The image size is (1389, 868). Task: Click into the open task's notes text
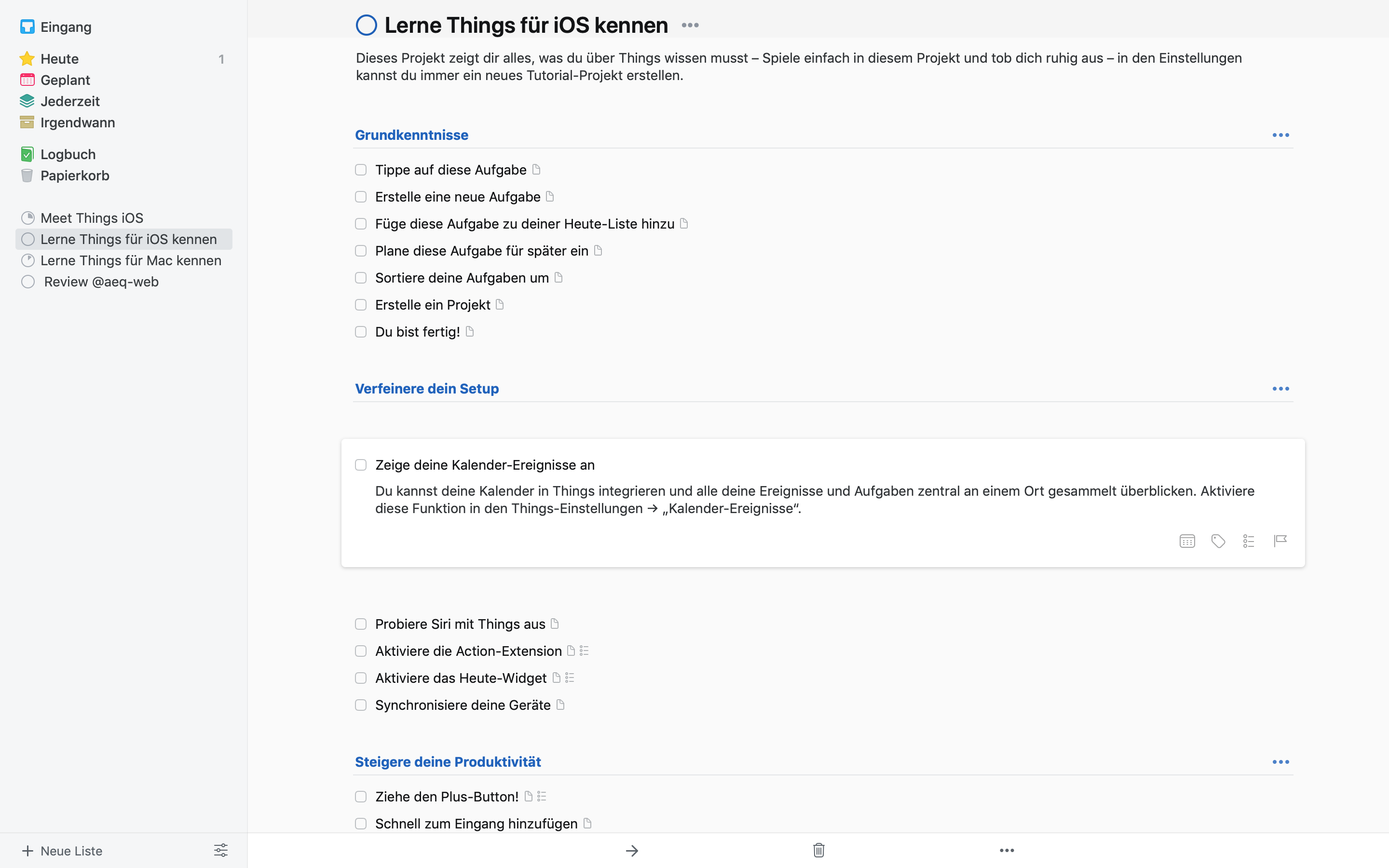click(x=815, y=500)
